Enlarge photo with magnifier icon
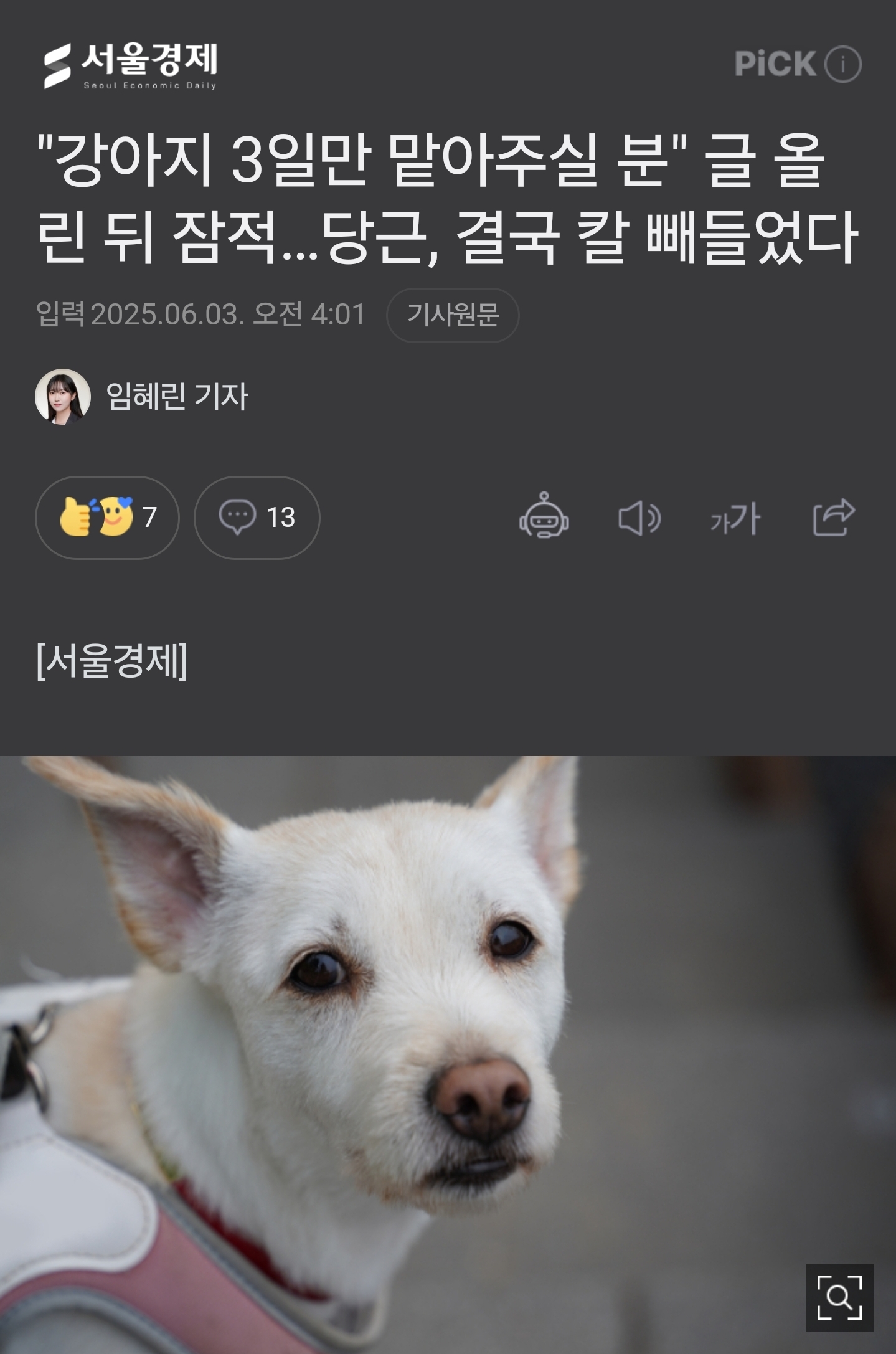This screenshot has width=896, height=1354. 839,1297
